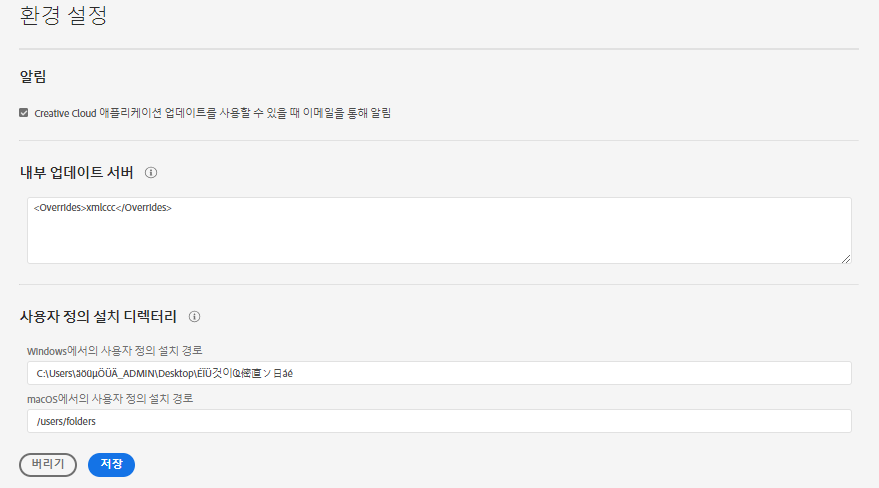Click the macOS에서의 사용자 정의 설치 경로 label
The image size is (879, 488).
tap(110, 398)
